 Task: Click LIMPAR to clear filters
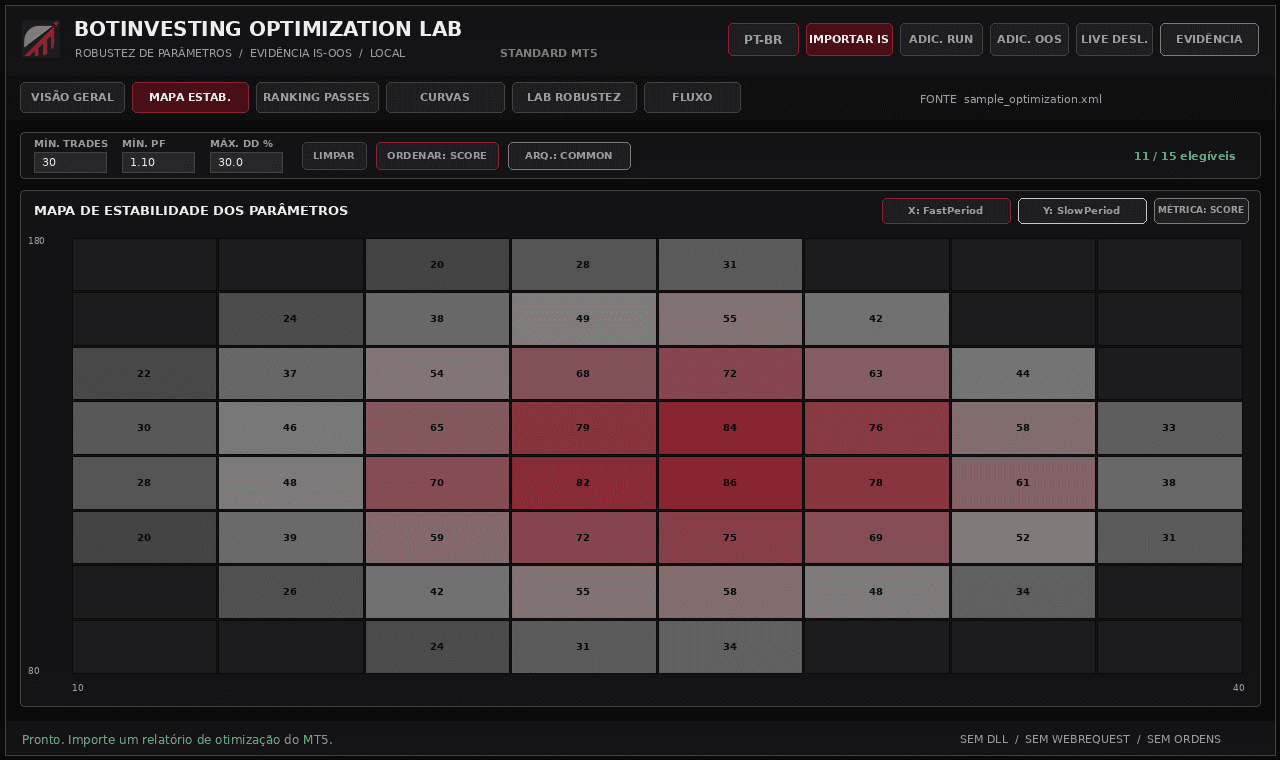point(334,156)
